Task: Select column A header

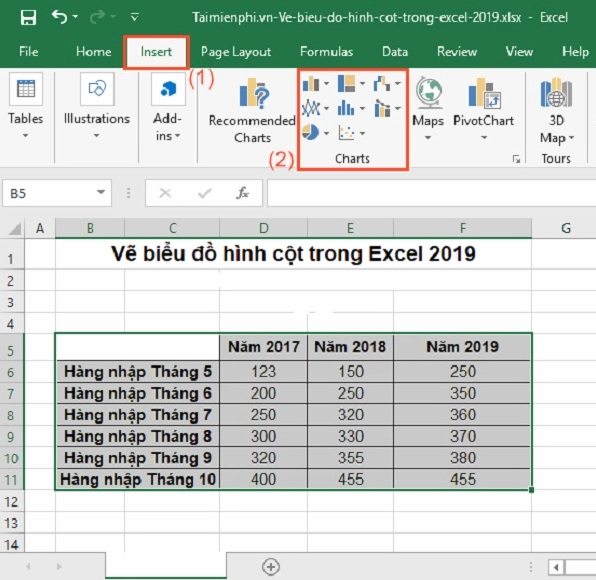Action: tap(40, 228)
